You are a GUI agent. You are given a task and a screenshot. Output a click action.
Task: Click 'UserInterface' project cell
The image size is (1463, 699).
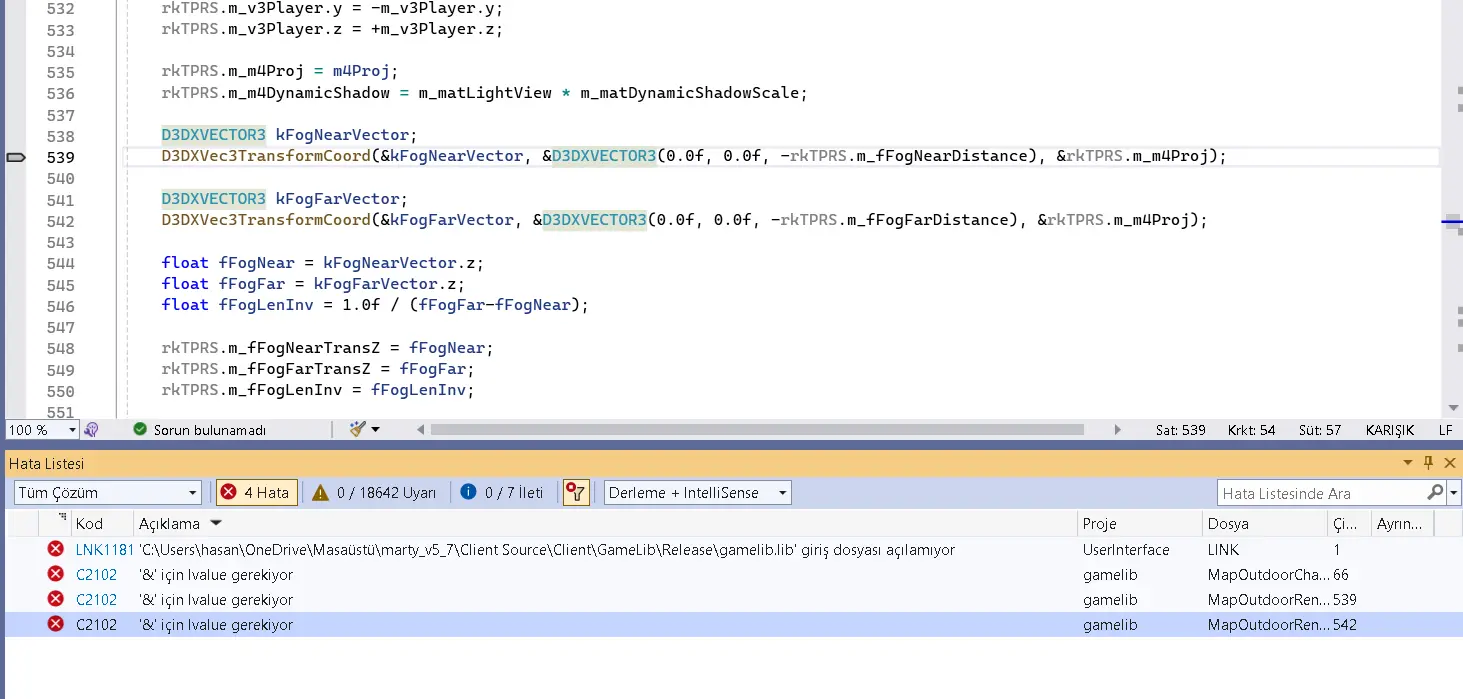[1126, 549]
